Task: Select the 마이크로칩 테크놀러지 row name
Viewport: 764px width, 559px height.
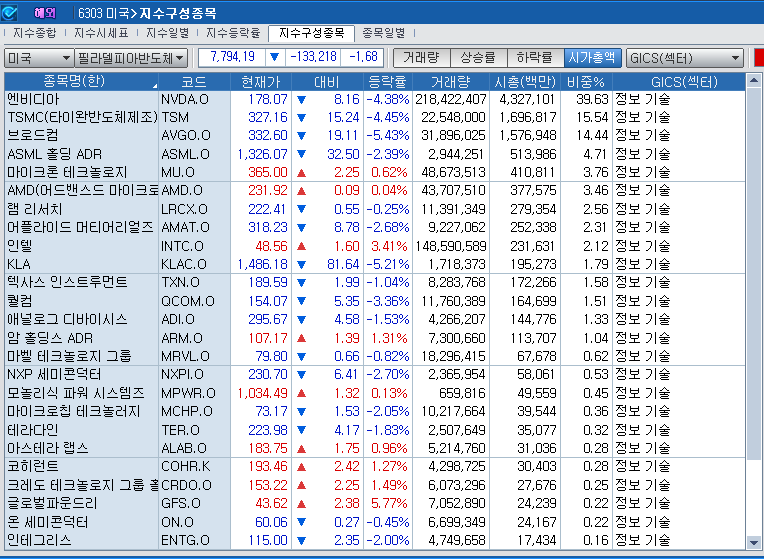Action: pyautogui.click(x=74, y=411)
